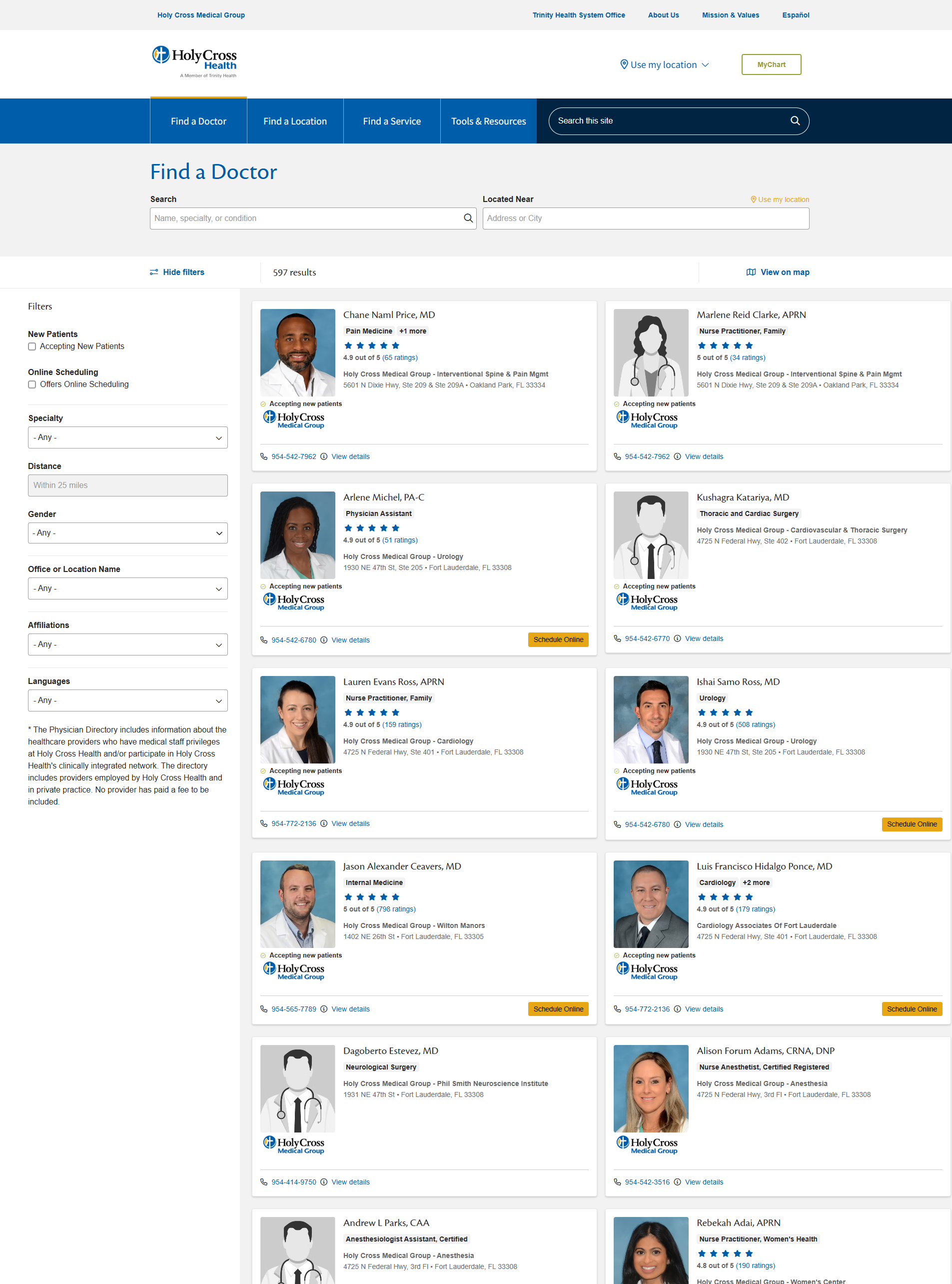This screenshot has height=1284, width=952.
Task: Open Tools & Resources menu
Action: (x=489, y=121)
